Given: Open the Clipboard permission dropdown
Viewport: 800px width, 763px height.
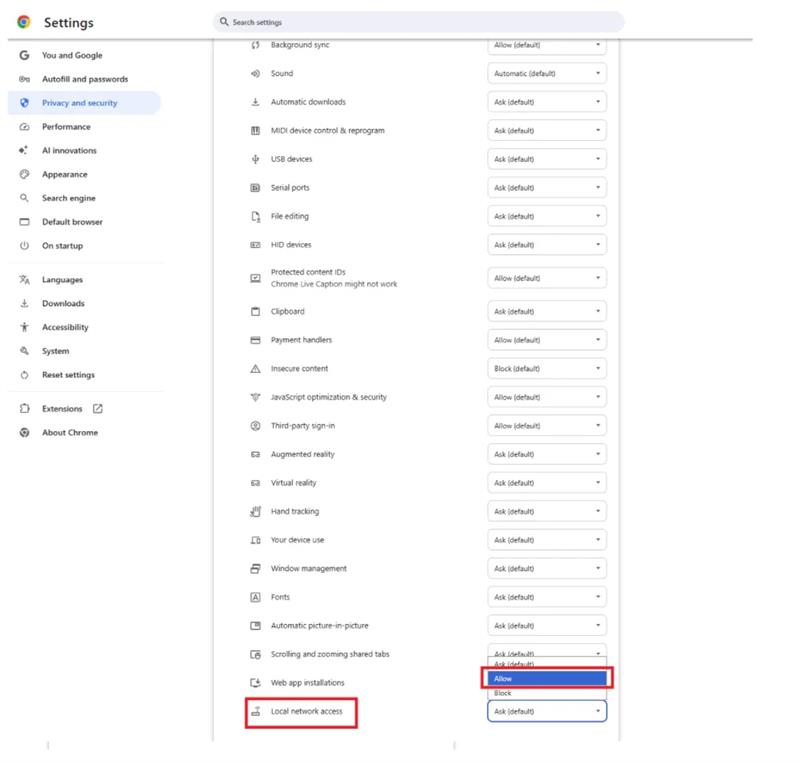Looking at the screenshot, I should tap(546, 311).
